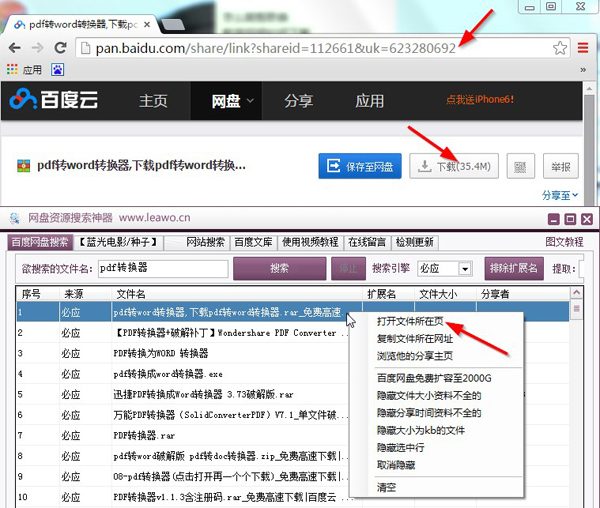Open the Chrome hamburger menu

click(583, 48)
